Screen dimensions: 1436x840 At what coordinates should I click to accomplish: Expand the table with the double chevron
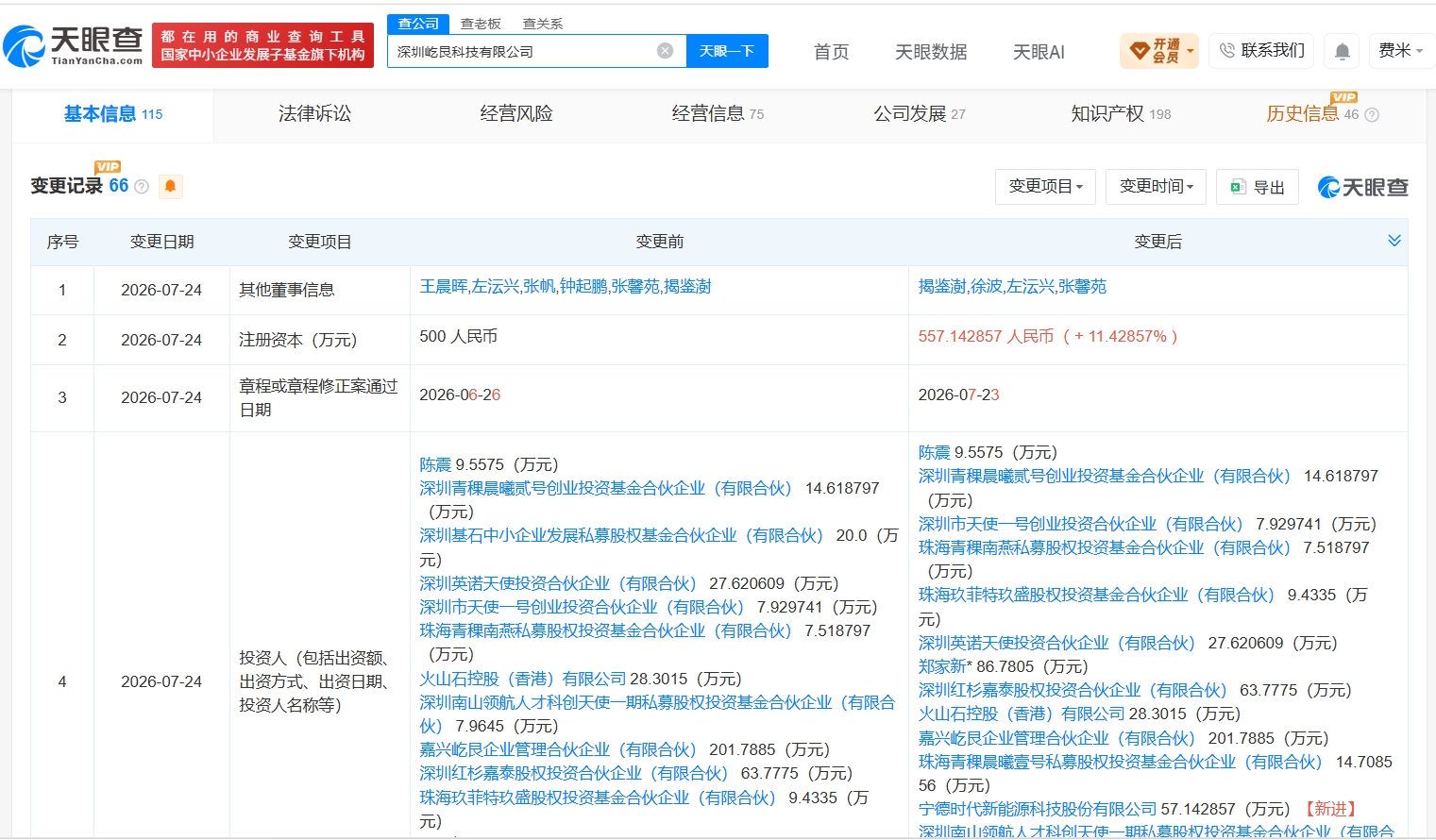pos(1394,241)
